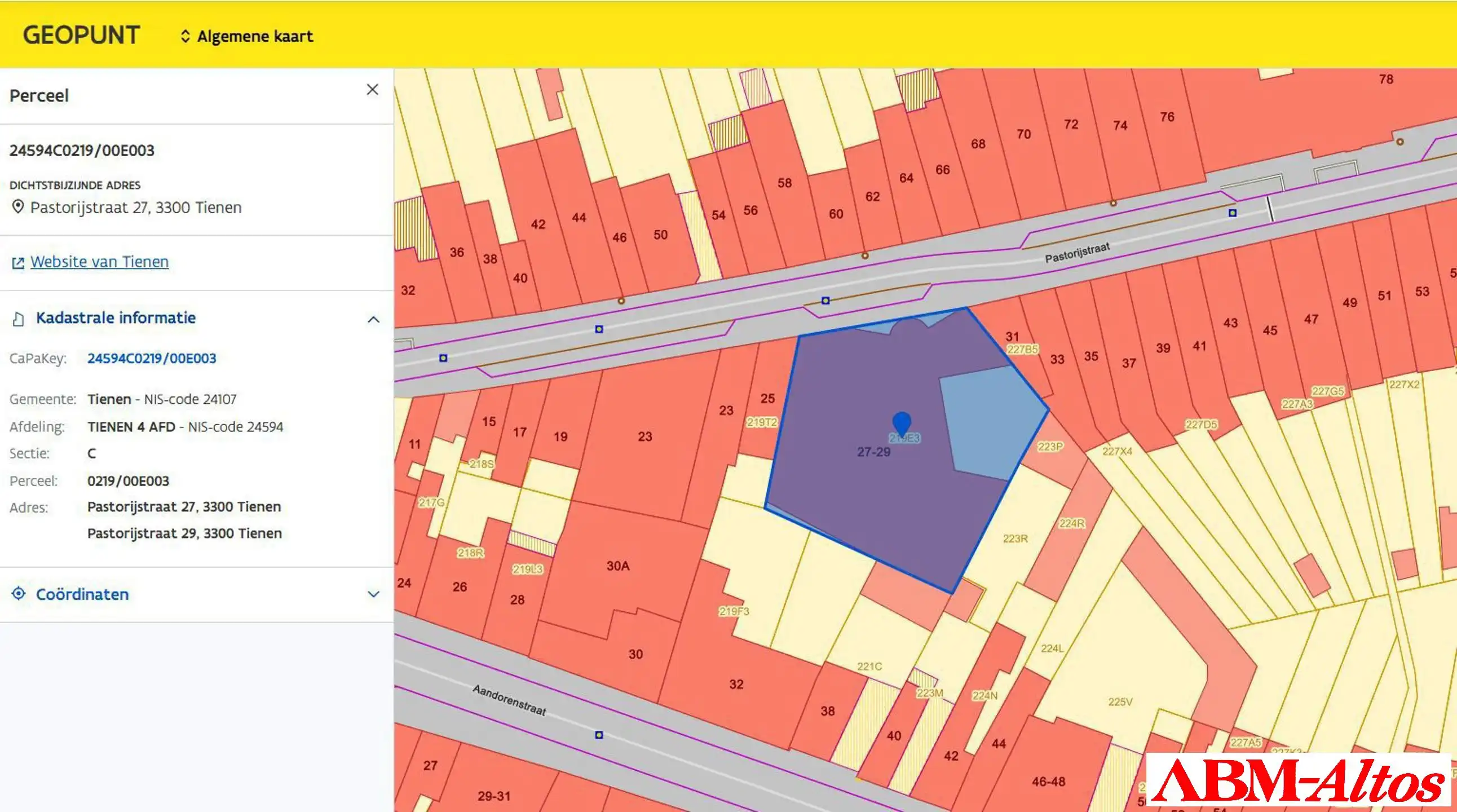The height and width of the screenshot is (812, 1457).
Task: Open the Website van Tienen link
Action: pyautogui.click(x=100, y=262)
